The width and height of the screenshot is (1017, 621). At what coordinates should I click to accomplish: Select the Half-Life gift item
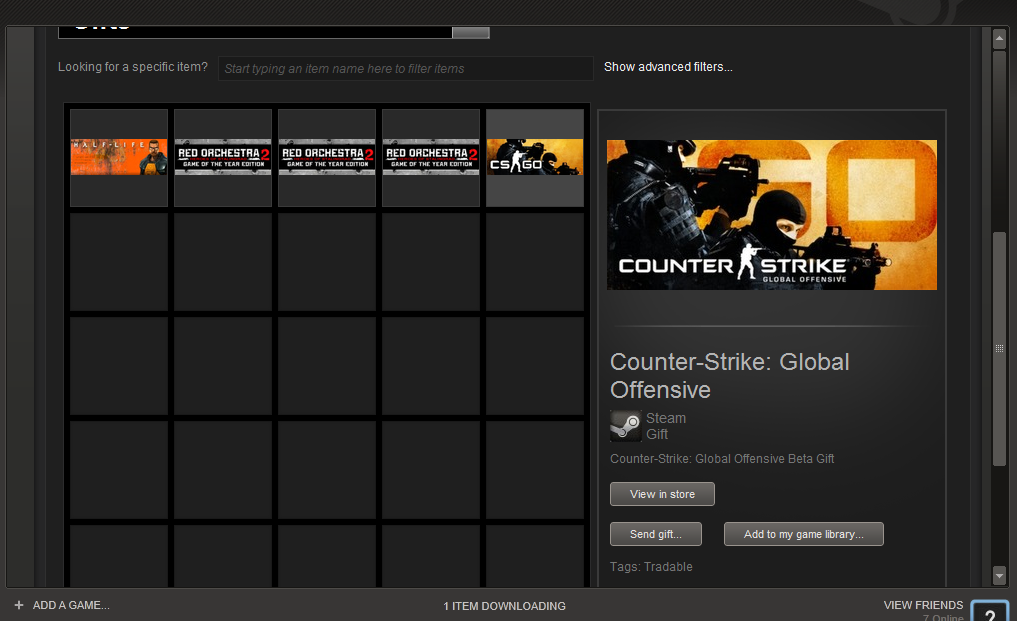pyautogui.click(x=119, y=158)
